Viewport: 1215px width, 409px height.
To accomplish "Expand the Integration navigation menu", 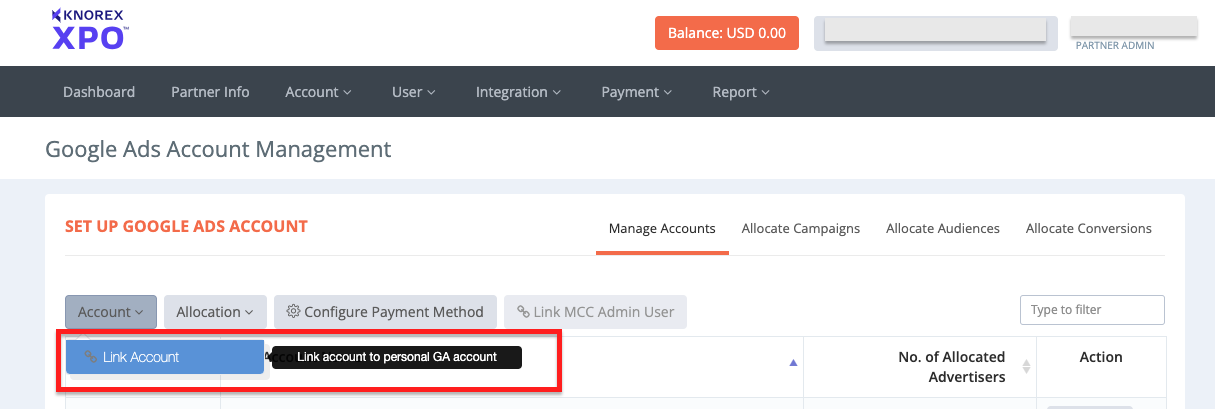I will point(518,92).
